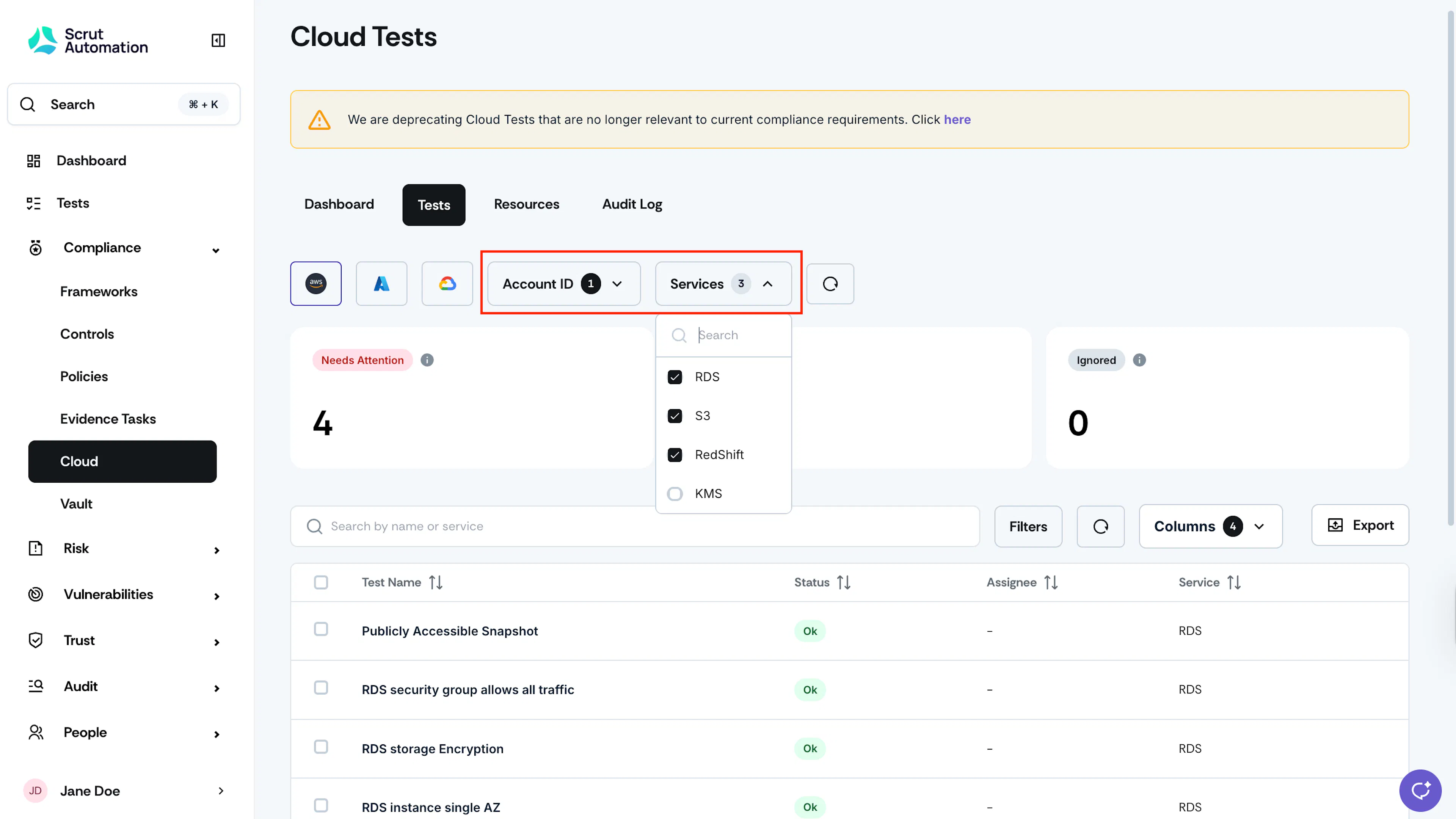Click the Export button
Viewport: 1456px width, 819px height.
coord(1359,525)
